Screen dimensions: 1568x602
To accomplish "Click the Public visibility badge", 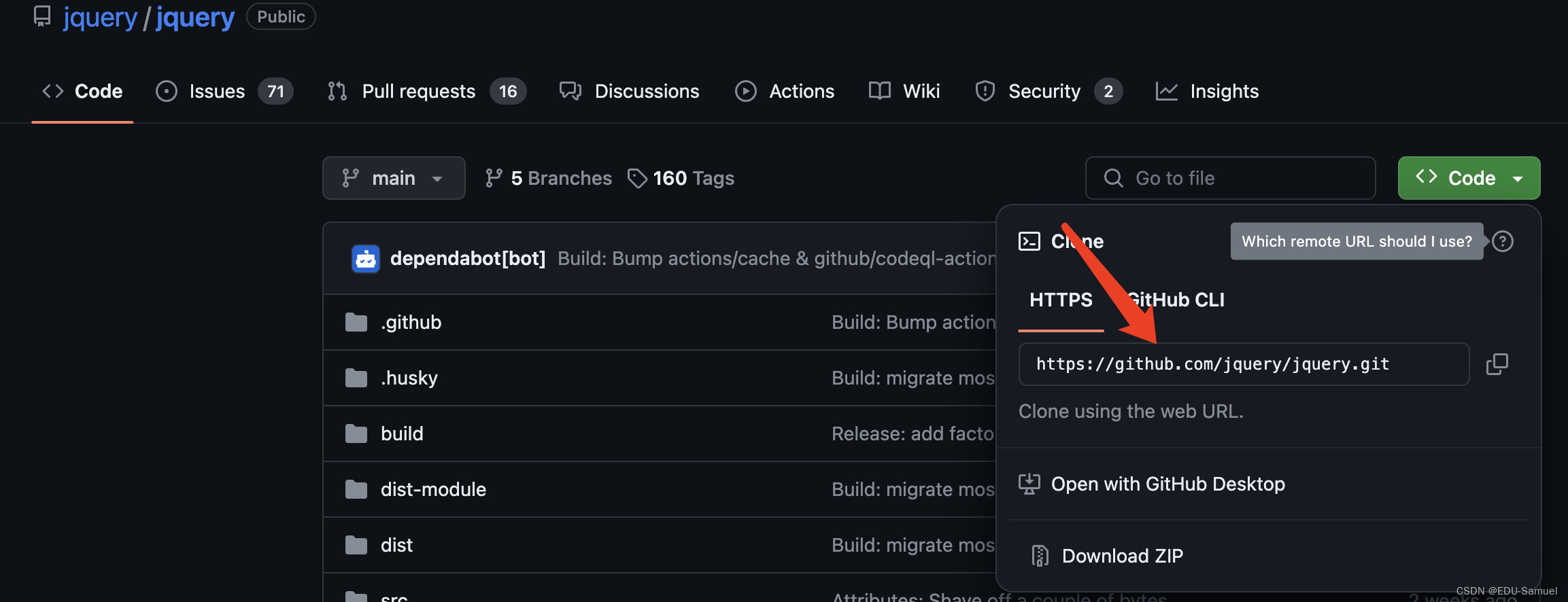I will pos(281,16).
